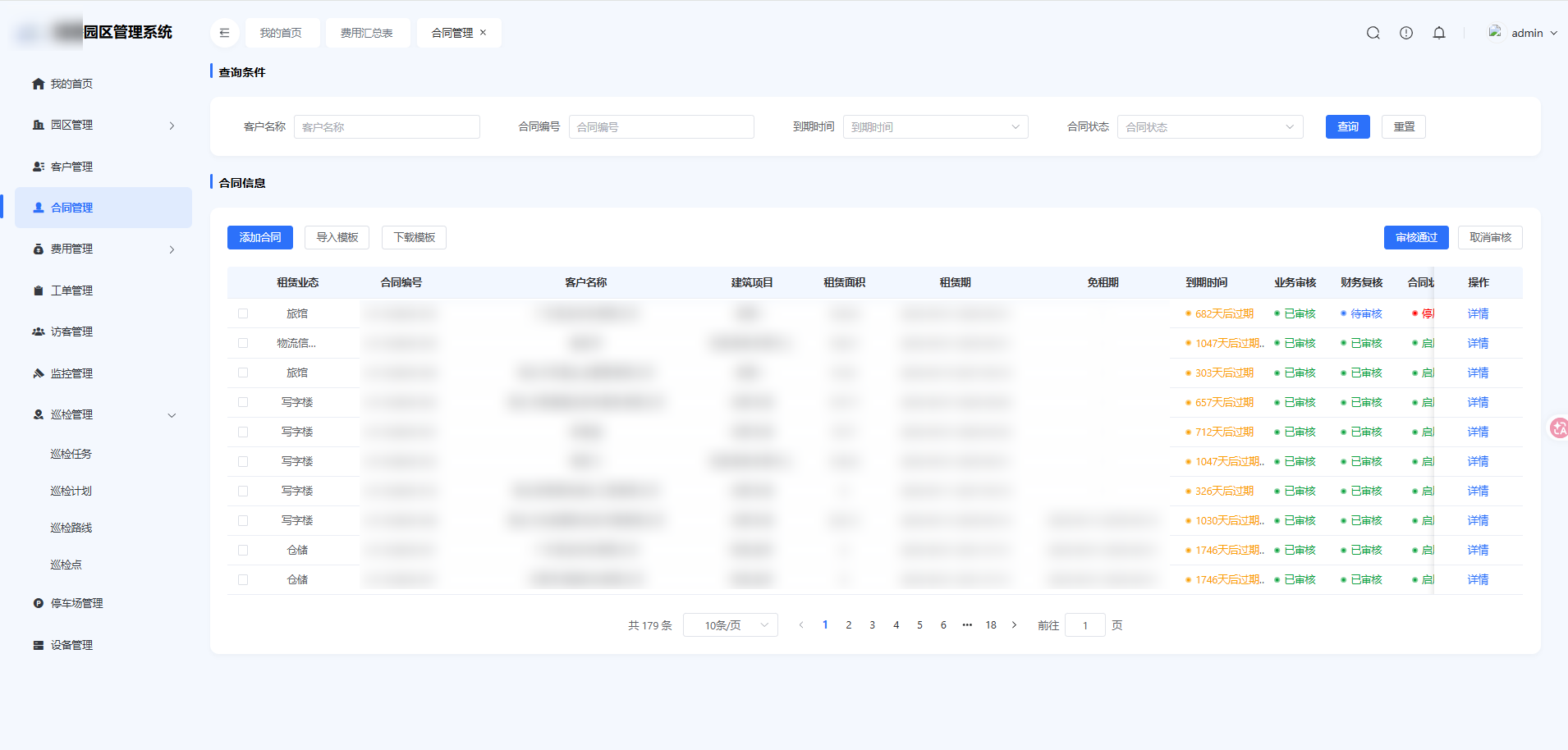Click the 客户管理 sidebar icon
The image size is (1568, 750).
pyautogui.click(x=38, y=167)
